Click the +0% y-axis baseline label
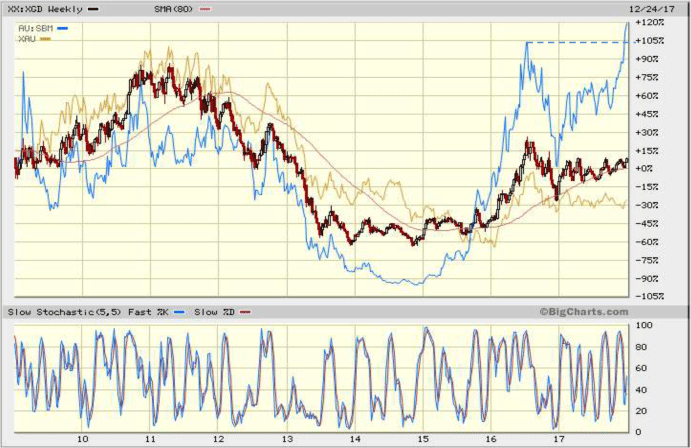 (646, 168)
